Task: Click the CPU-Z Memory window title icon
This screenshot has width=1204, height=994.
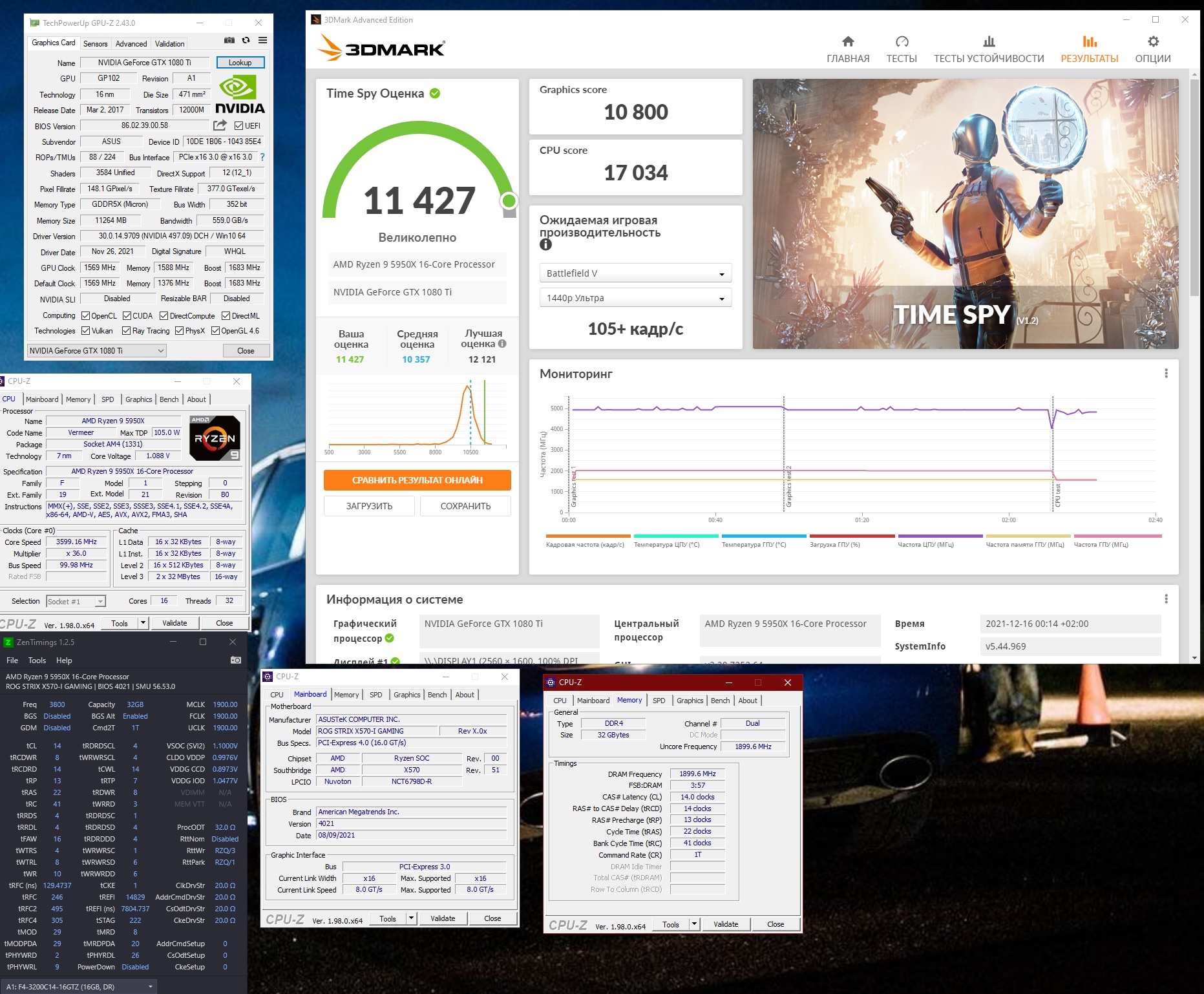Action: tap(551, 682)
